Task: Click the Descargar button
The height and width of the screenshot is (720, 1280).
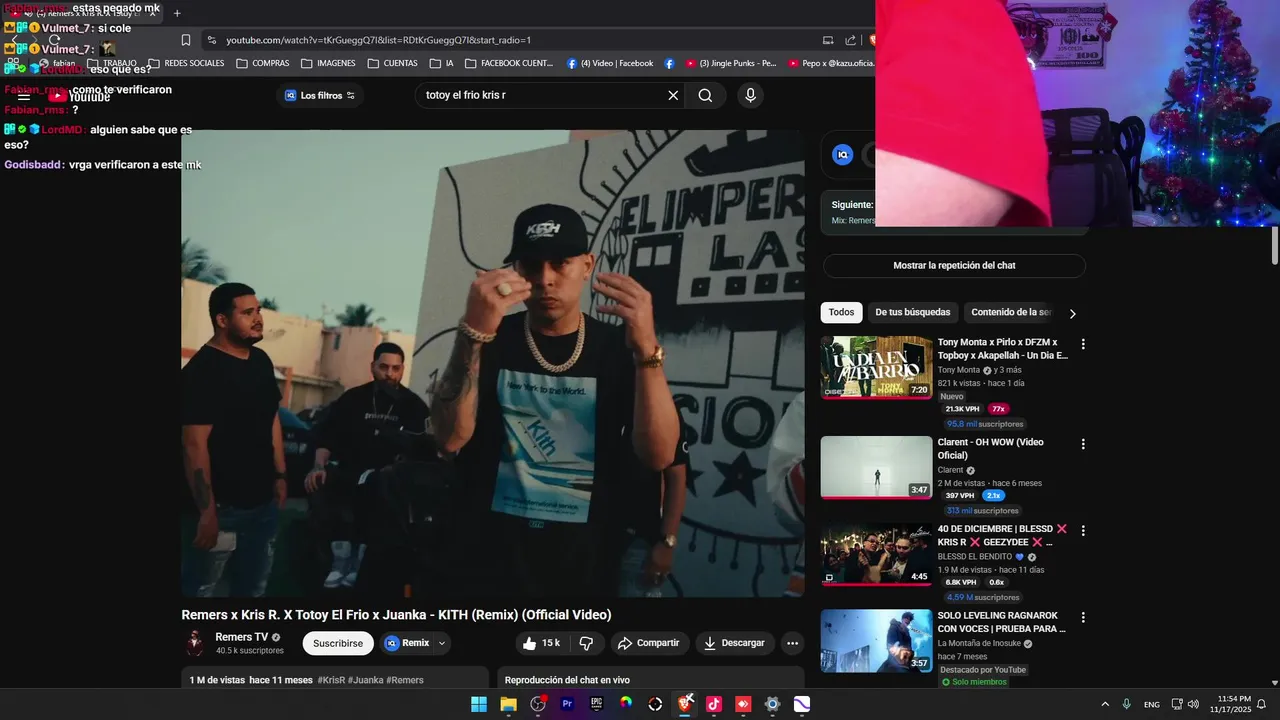Action: click(735, 643)
